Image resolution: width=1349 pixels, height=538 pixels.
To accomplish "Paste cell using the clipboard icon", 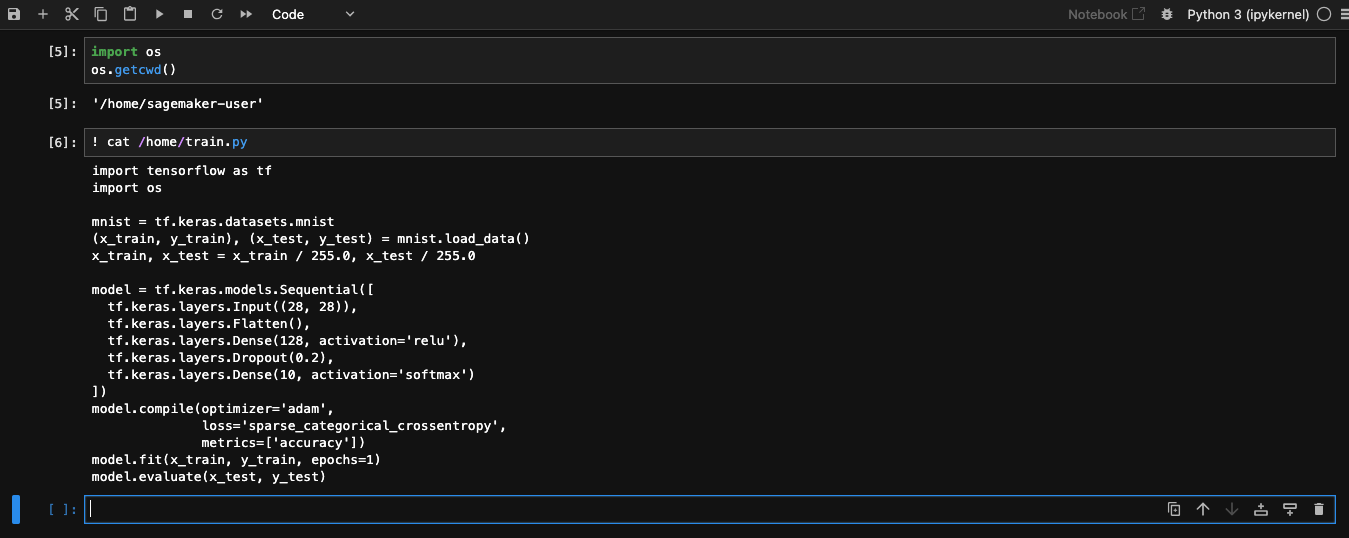I will [x=130, y=15].
